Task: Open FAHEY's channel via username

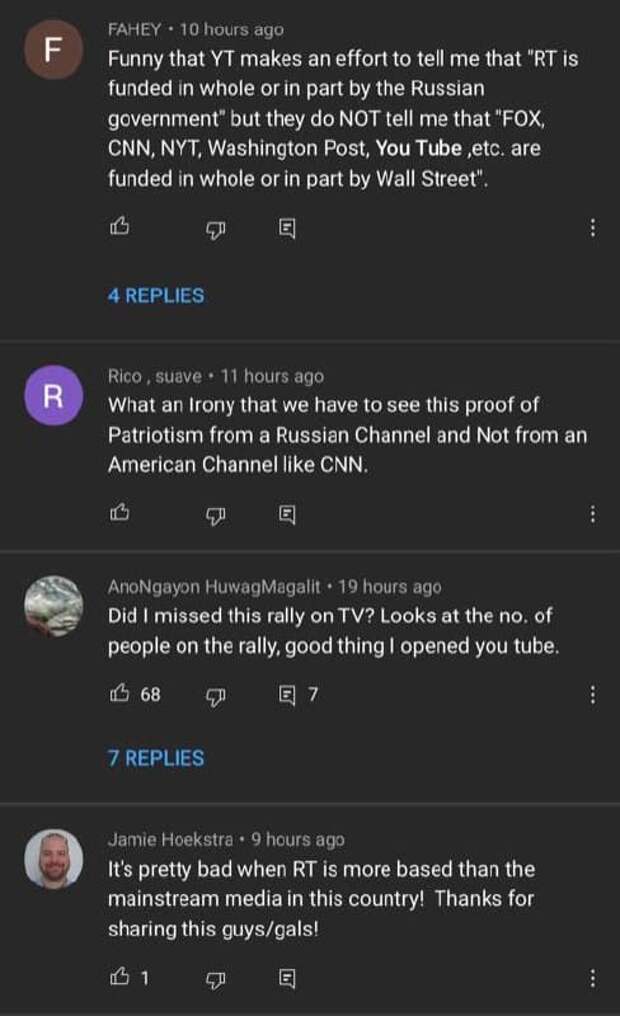Action: 134,29
